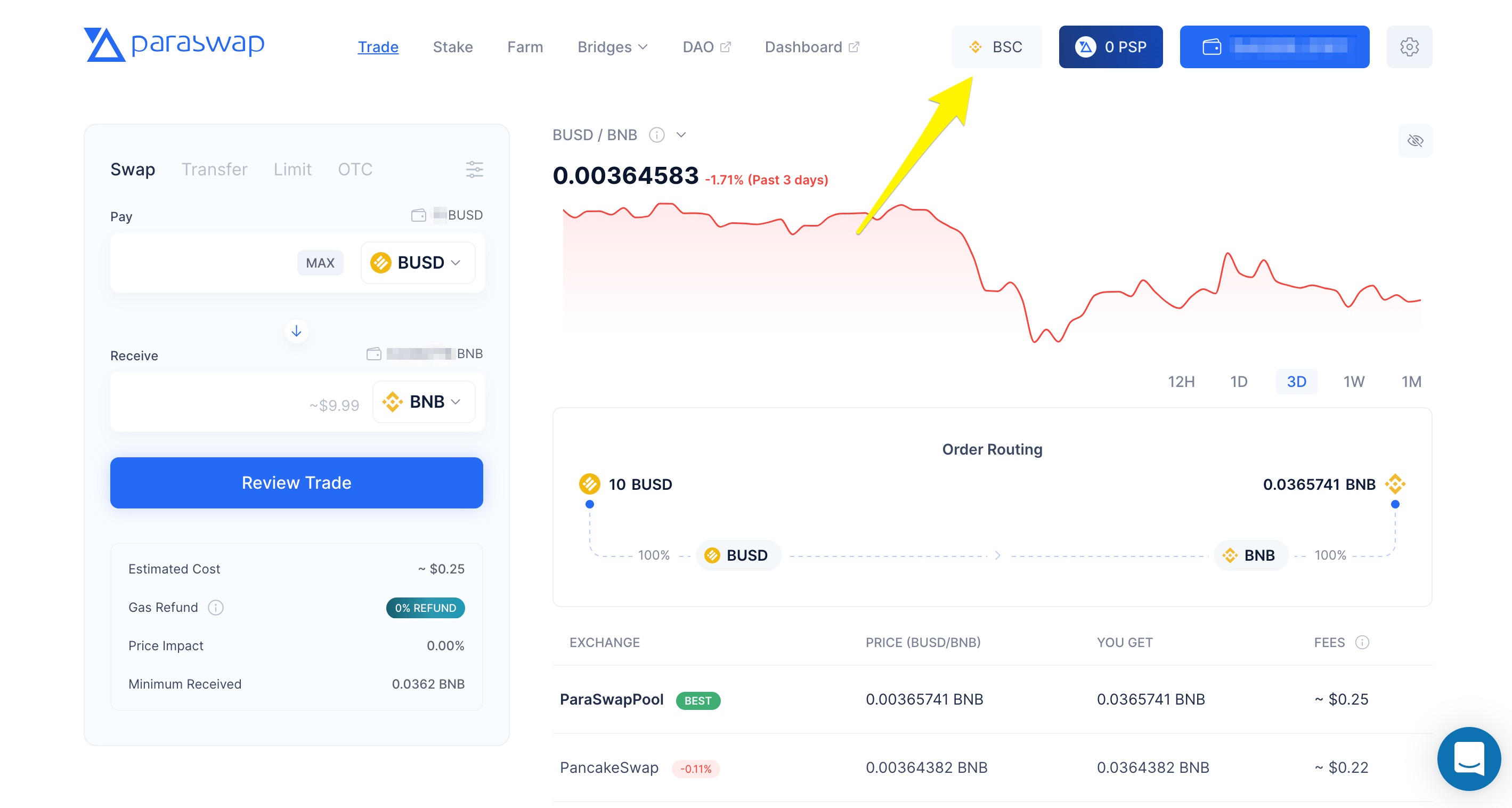Click the settings gear icon top right
This screenshot has width=1512, height=808.
click(x=1409, y=46)
